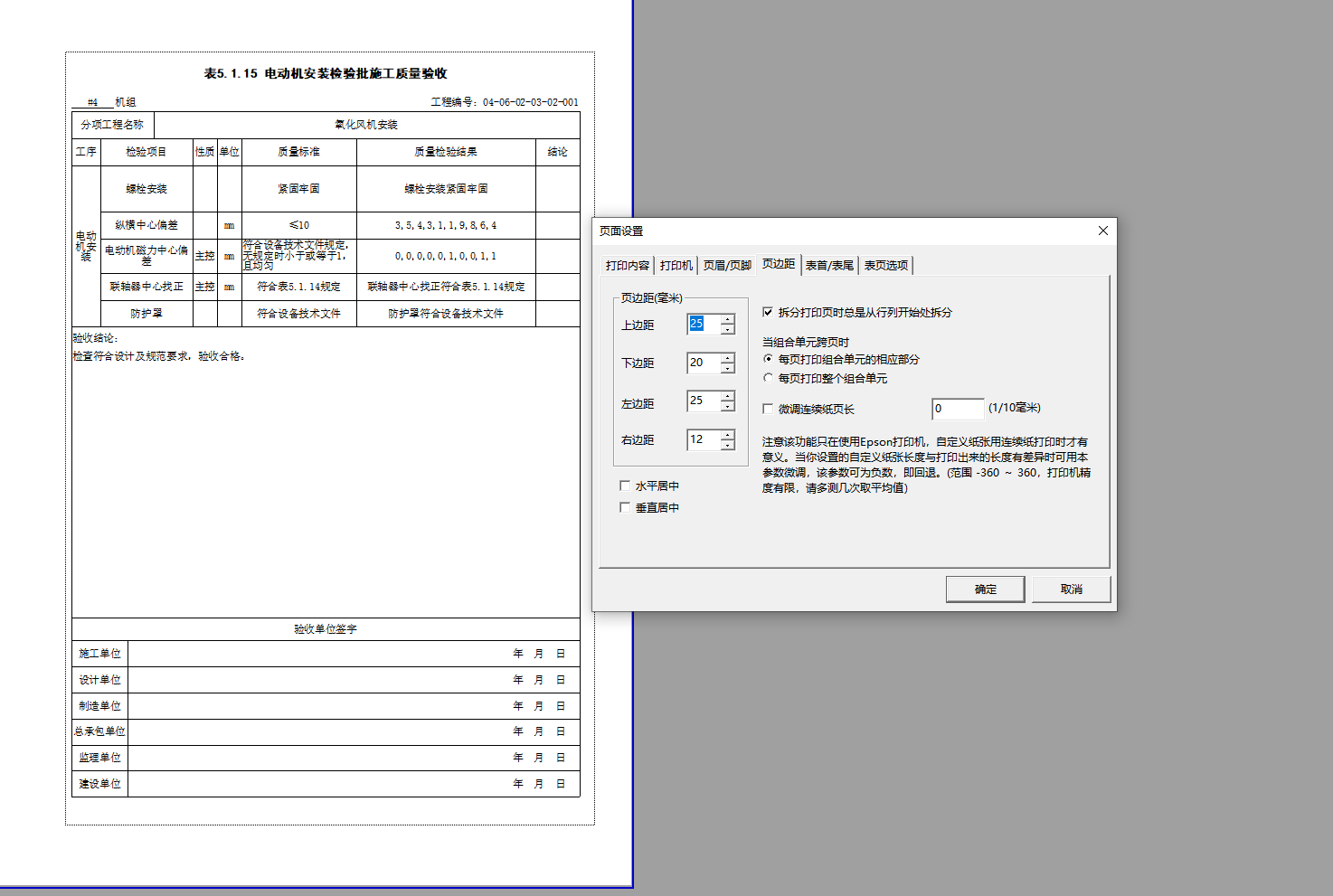Enable the 微调连续纸页长 checkbox

coord(768,410)
